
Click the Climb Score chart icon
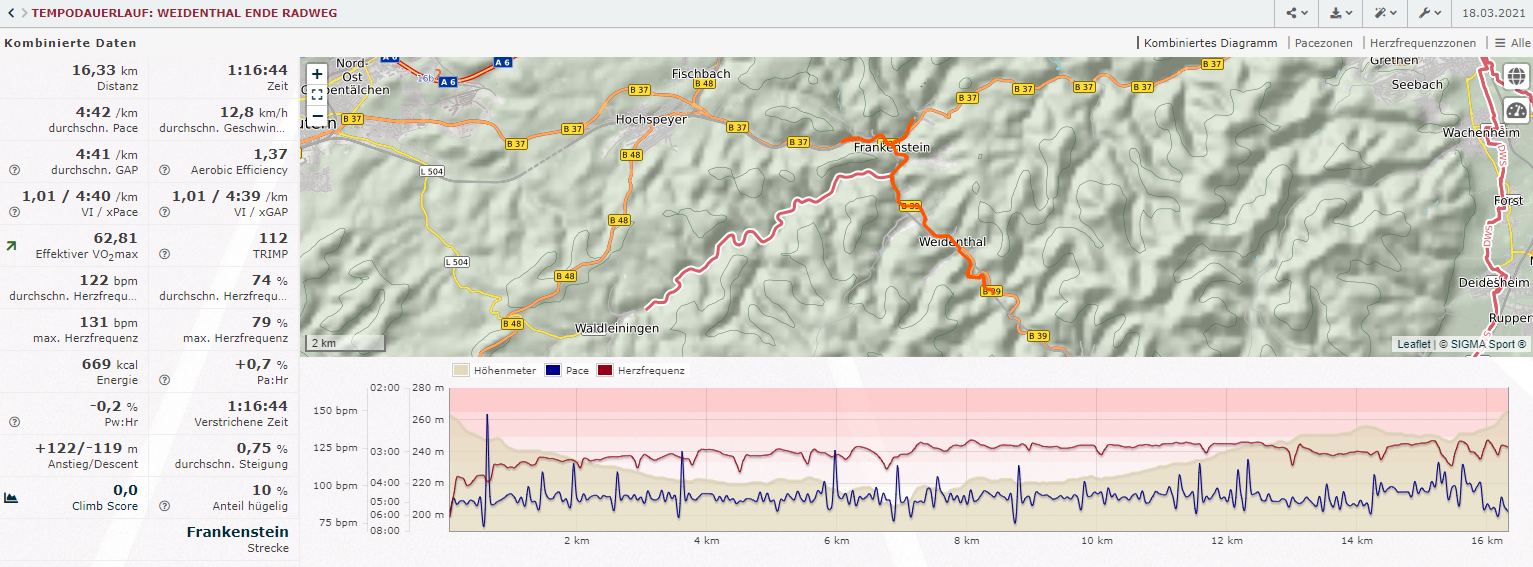(x=11, y=497)
